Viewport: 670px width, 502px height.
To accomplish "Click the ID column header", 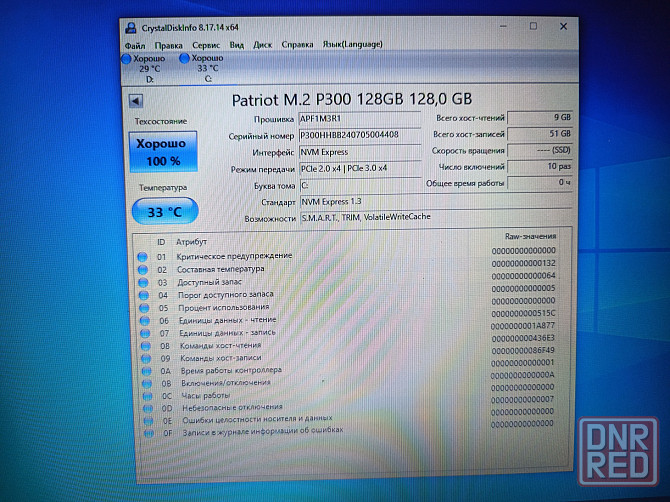I will pos(161,242).
